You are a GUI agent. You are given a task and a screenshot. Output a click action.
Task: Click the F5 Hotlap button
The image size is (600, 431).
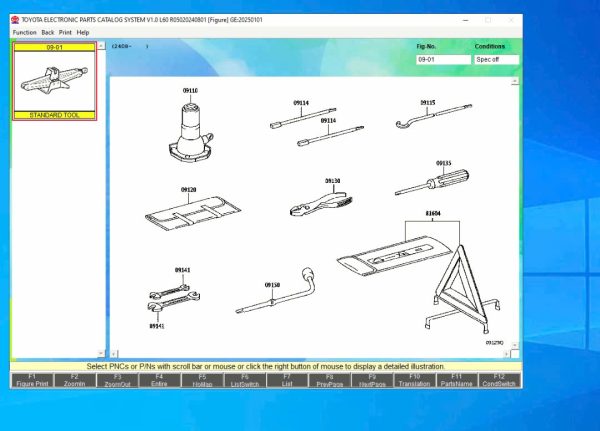tap(202, 380)
